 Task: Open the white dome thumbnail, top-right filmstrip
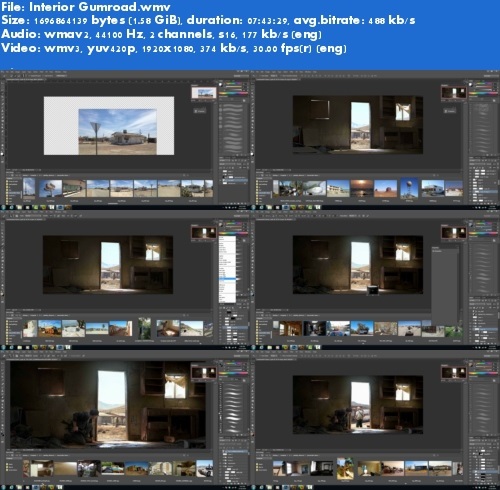(314, 188)
